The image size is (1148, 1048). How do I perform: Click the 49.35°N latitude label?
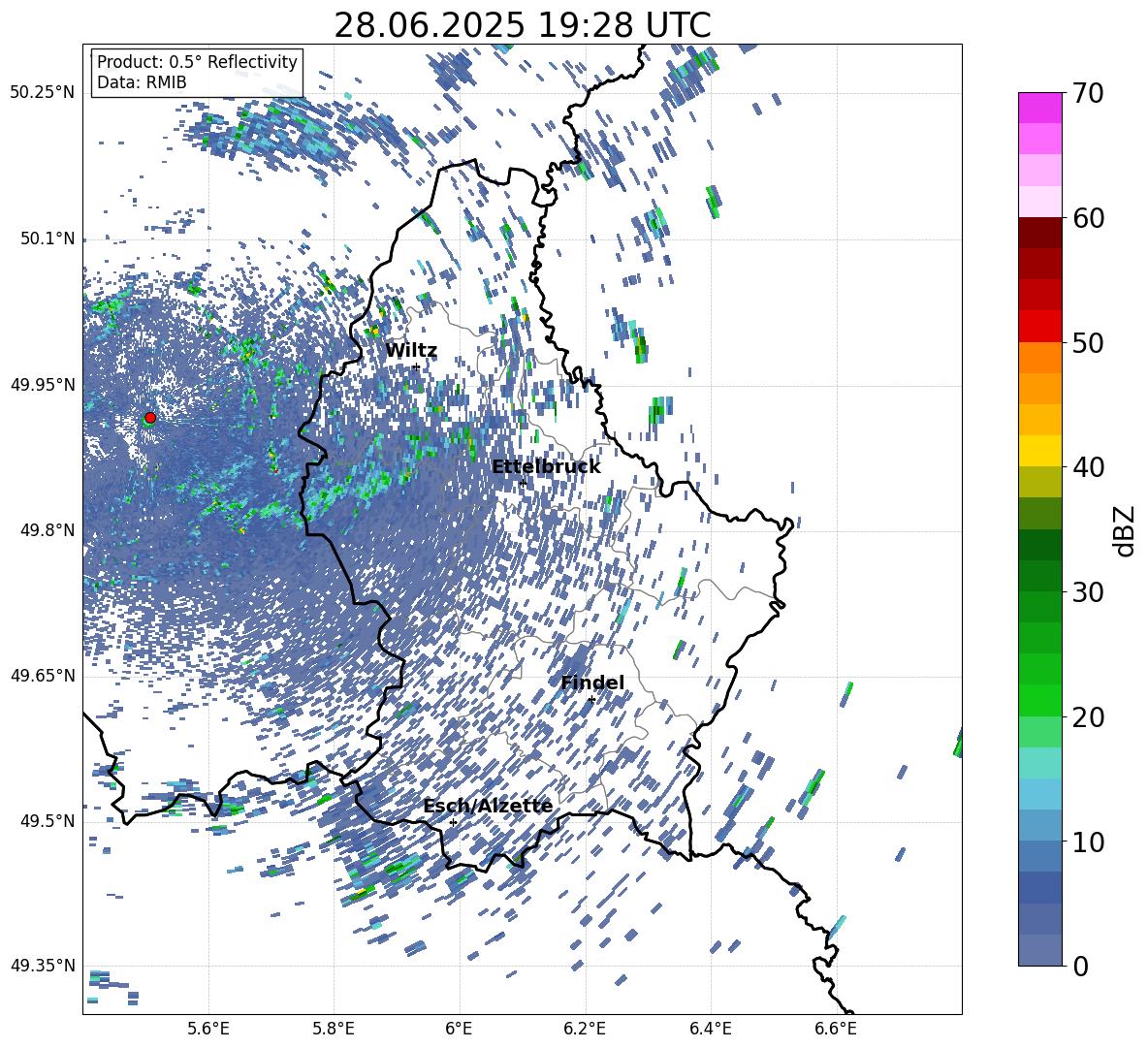tap(43, 966)
